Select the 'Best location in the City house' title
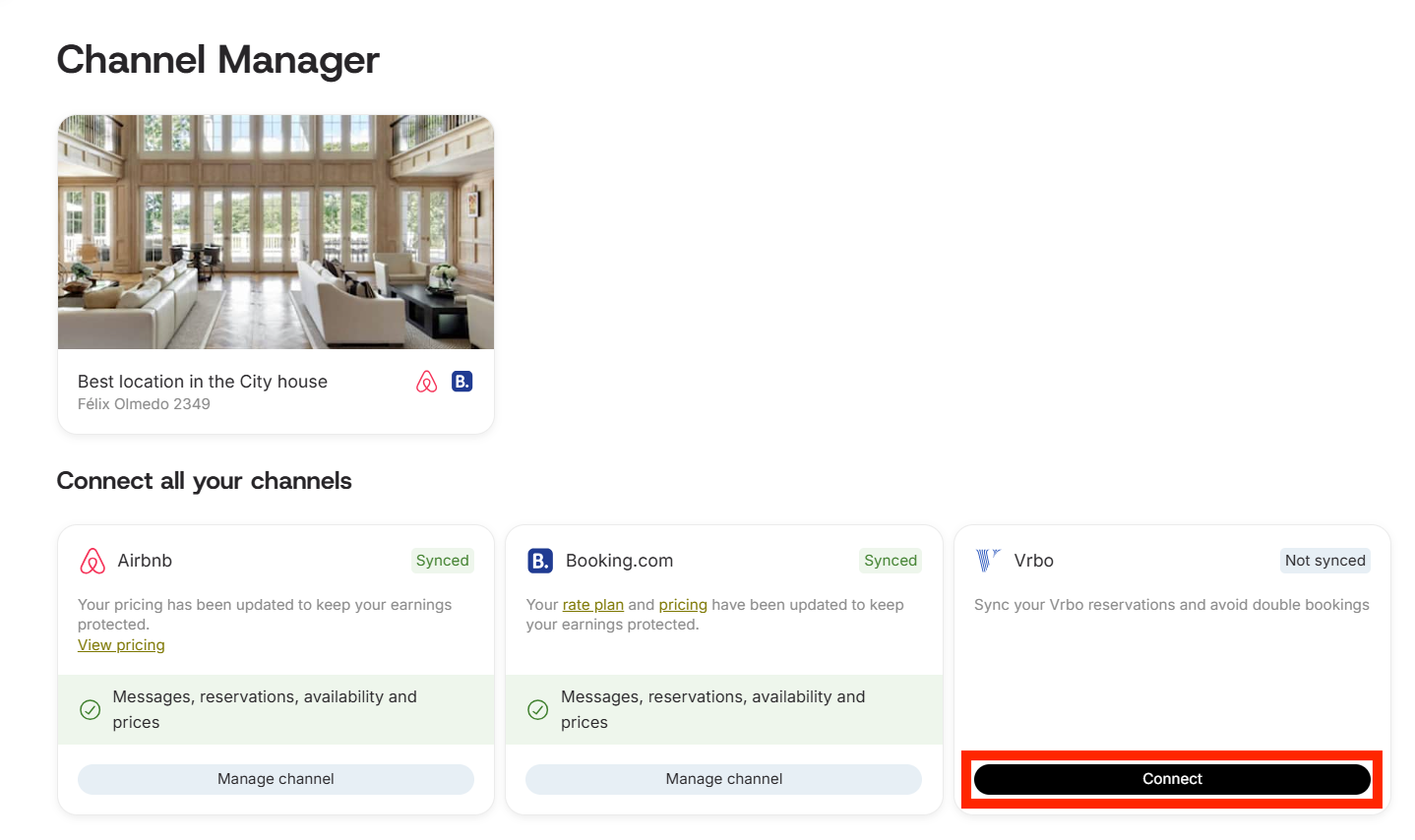1415x840 pixels. (x=203, y=382)
